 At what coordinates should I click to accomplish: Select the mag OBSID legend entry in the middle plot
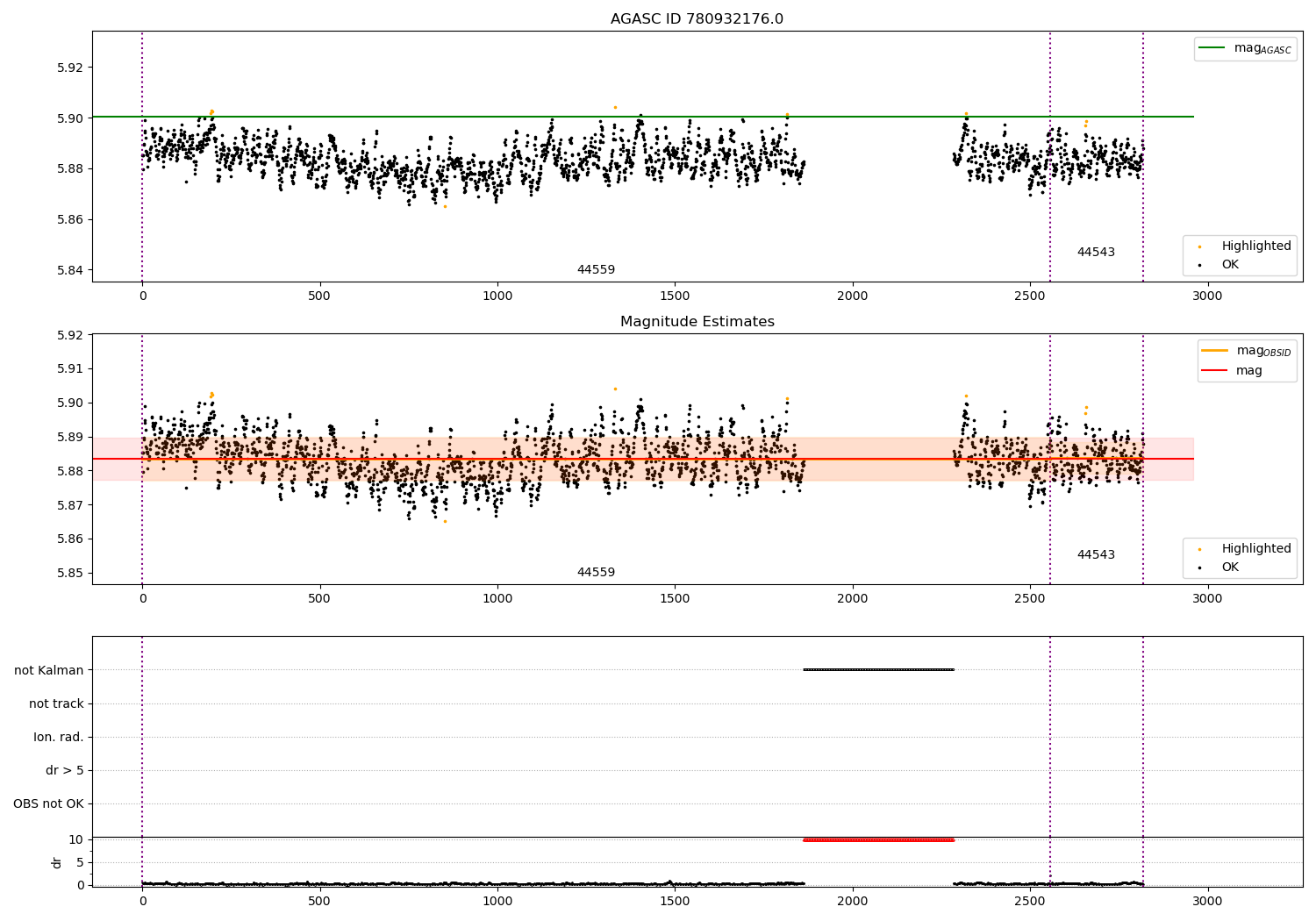coord(1247,351)
